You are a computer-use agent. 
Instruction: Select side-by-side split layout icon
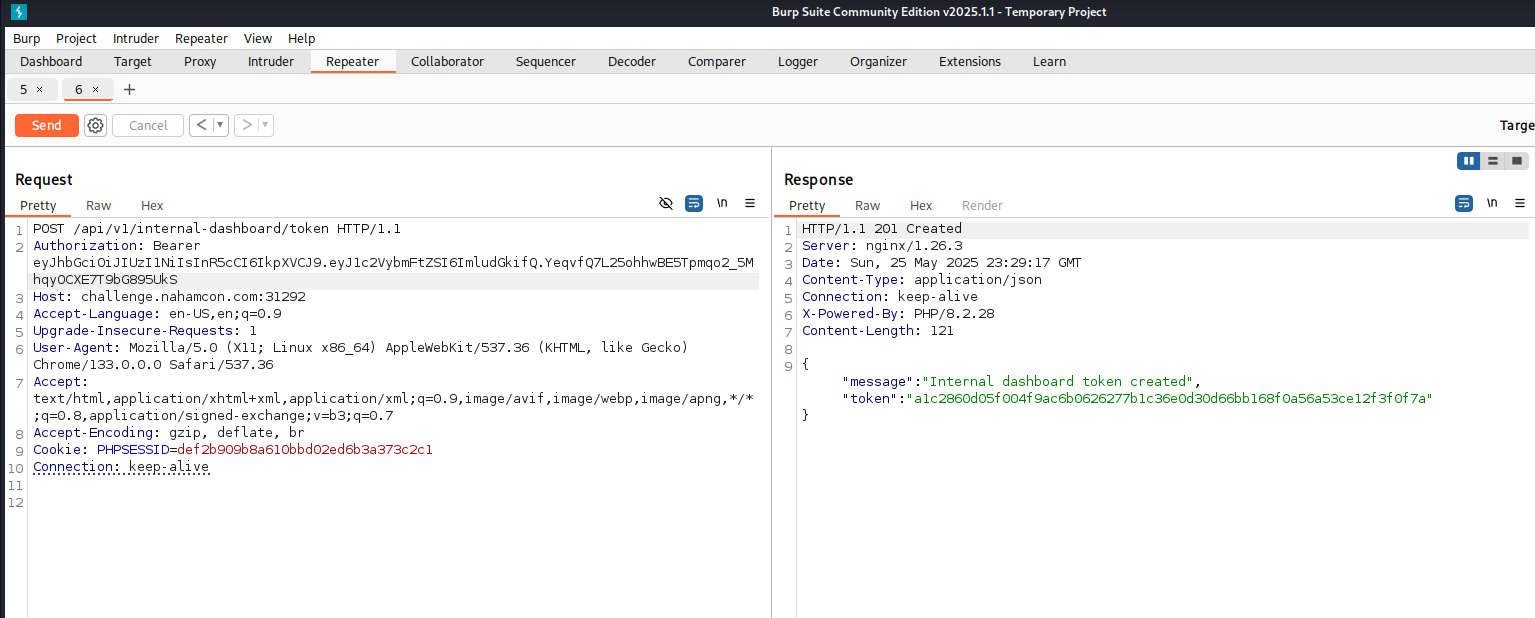pyautogui.click(x=1468, y=161)
